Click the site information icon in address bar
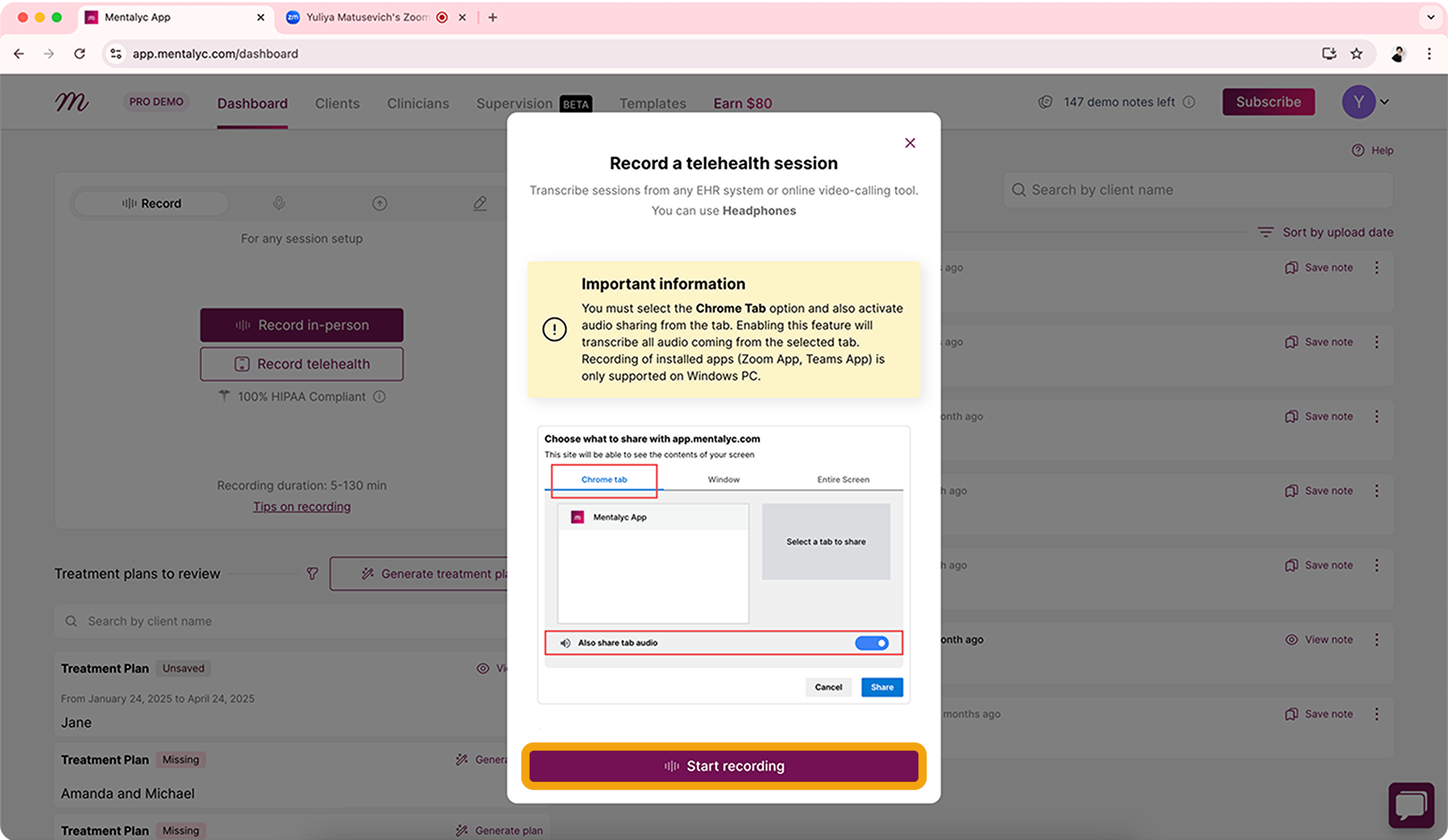This screenshot has width=1448, height=840. (116, 53)
